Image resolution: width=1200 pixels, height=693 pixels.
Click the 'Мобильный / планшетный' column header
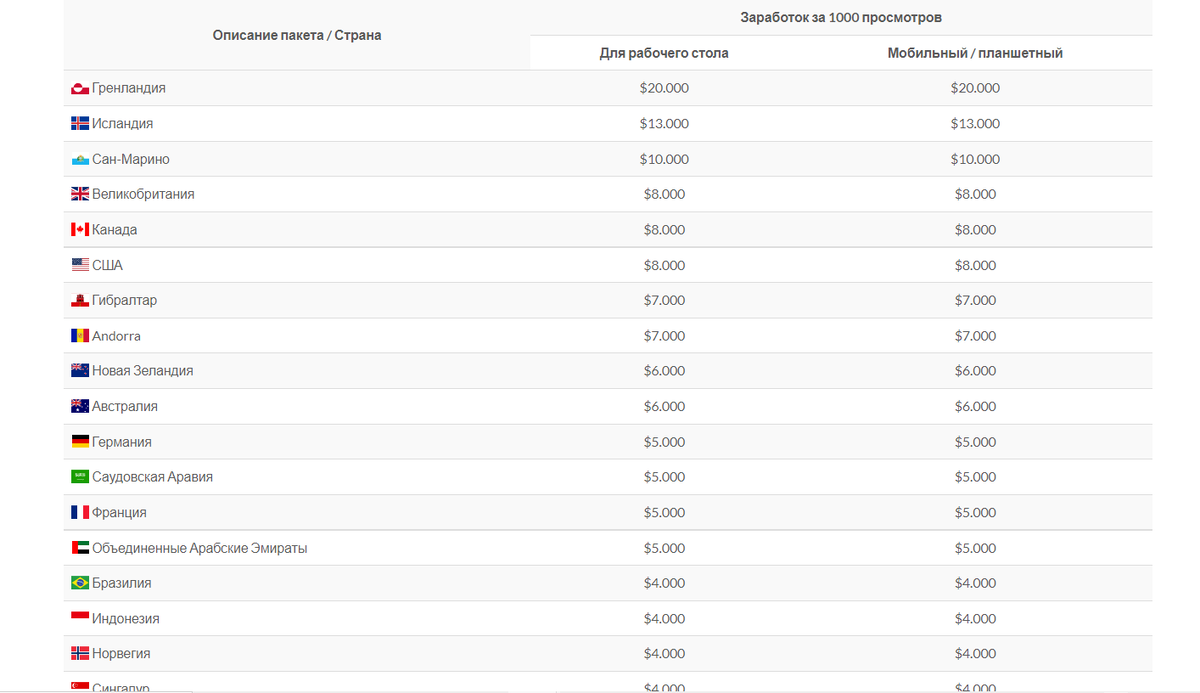point(975,53)
